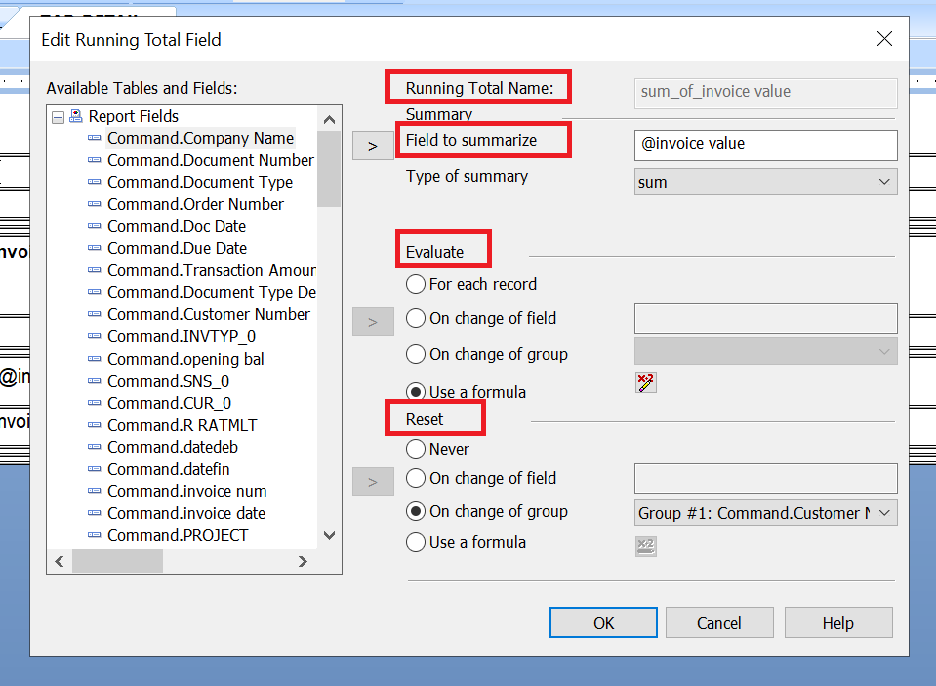
Task: Open the Type of summary dropdown
Action: click(766, 182)
